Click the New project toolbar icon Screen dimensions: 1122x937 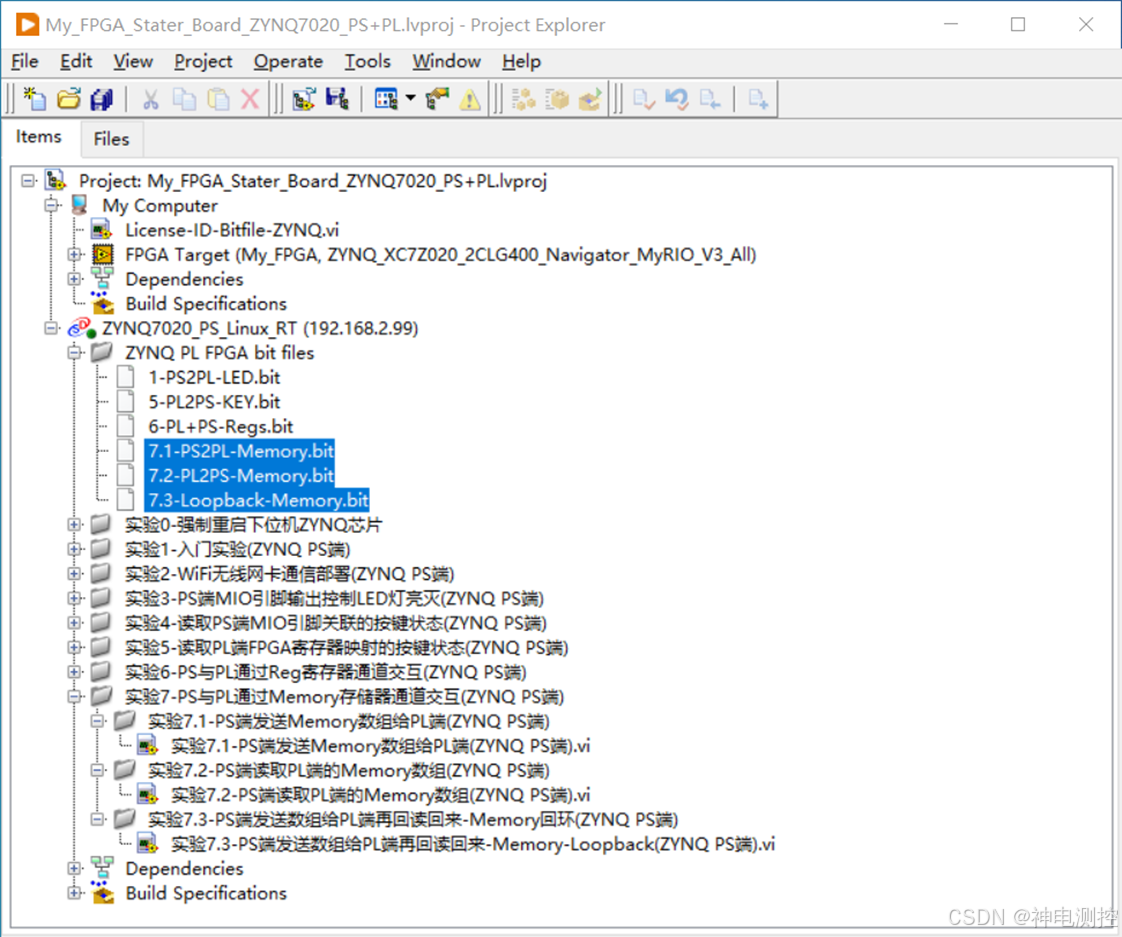coord(34,99)
